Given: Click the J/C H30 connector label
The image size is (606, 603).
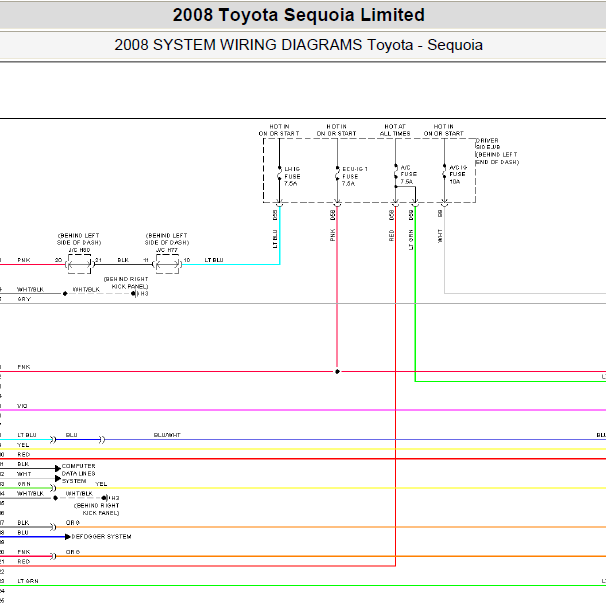Looking at the screenshot, I should 79,250.
